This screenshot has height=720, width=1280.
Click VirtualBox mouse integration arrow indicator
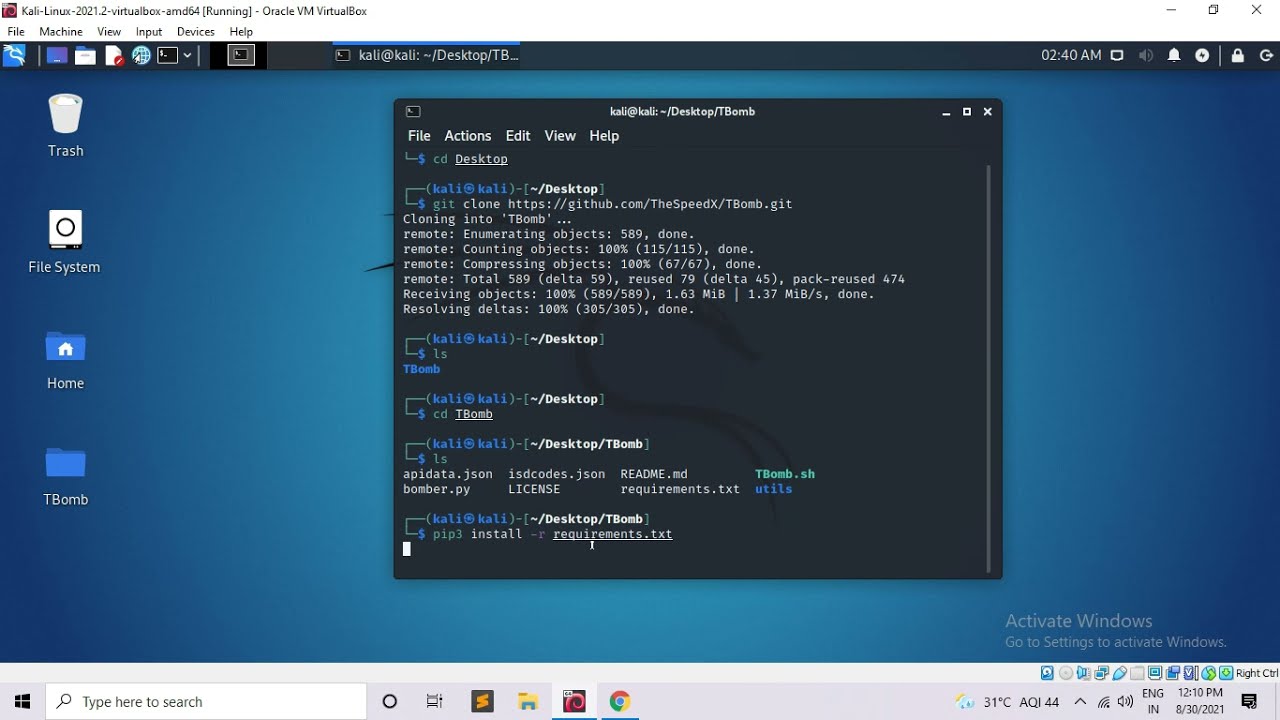(1208, 673)
